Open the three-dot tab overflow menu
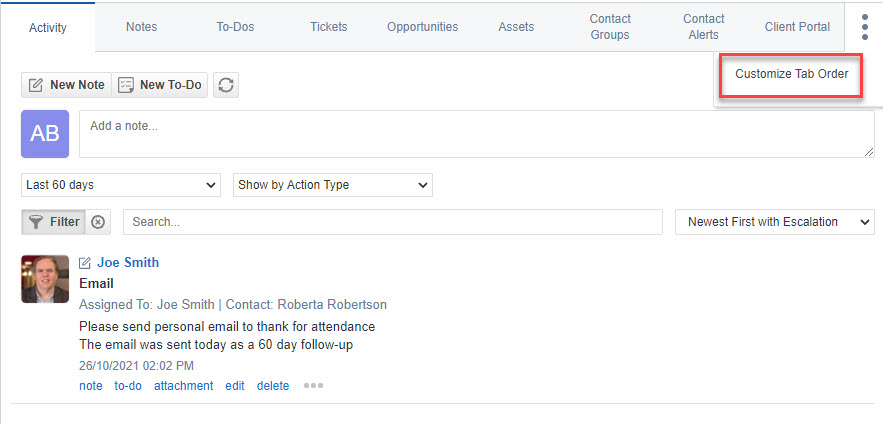The height and width of the screenshot is (424, 883). tap(865, 27)
